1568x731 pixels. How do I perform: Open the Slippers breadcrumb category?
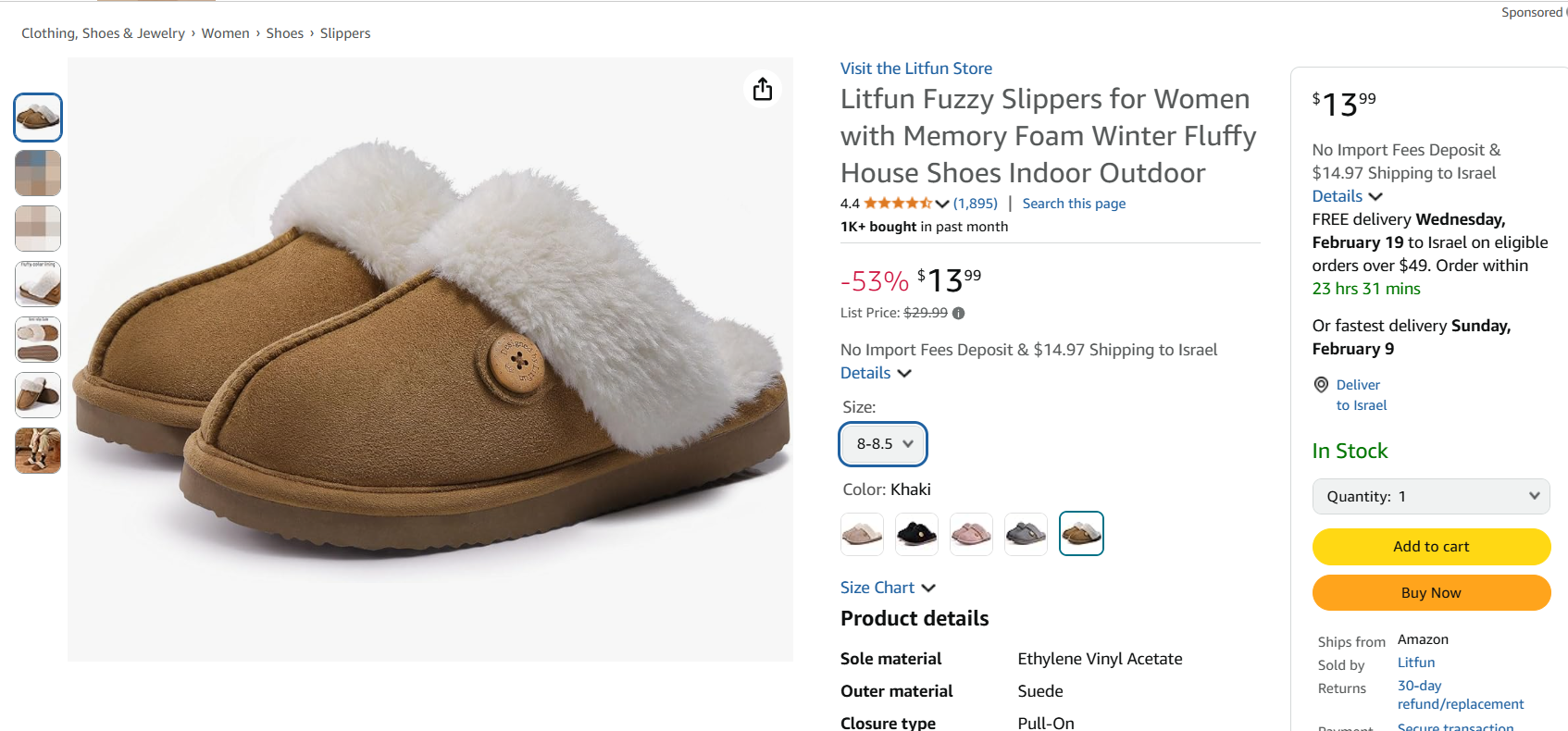(345, 33)
